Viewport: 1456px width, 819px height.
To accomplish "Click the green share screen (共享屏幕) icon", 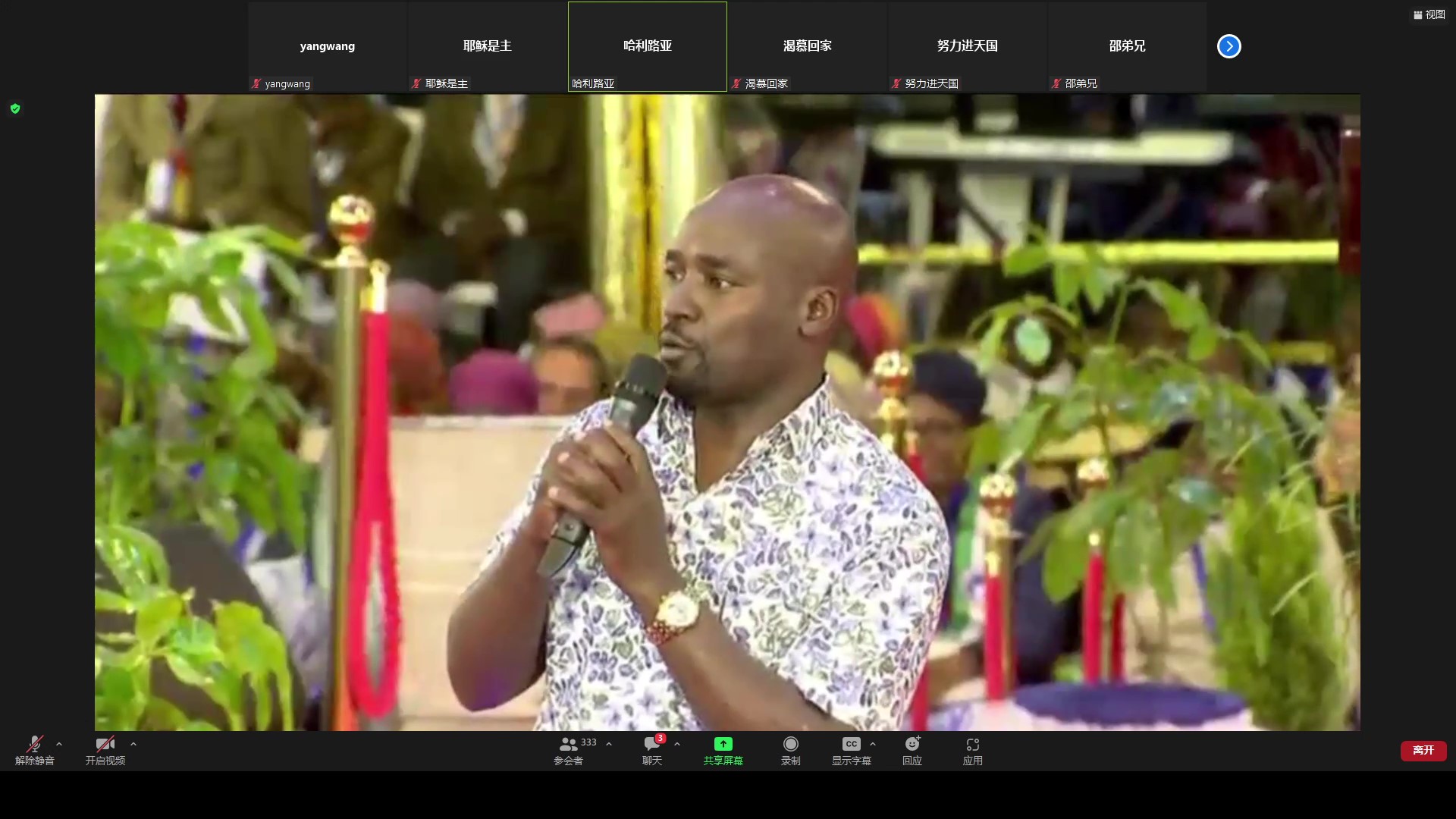I will coord(723,744).
